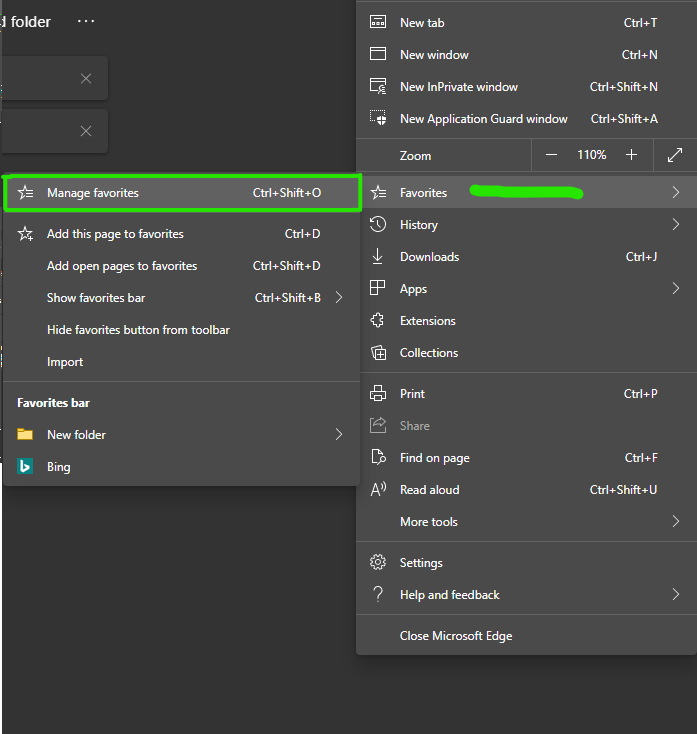This screenshot has width=697, height=734.
Task: Start Read aloud from menu
Action: click(526, 490)
